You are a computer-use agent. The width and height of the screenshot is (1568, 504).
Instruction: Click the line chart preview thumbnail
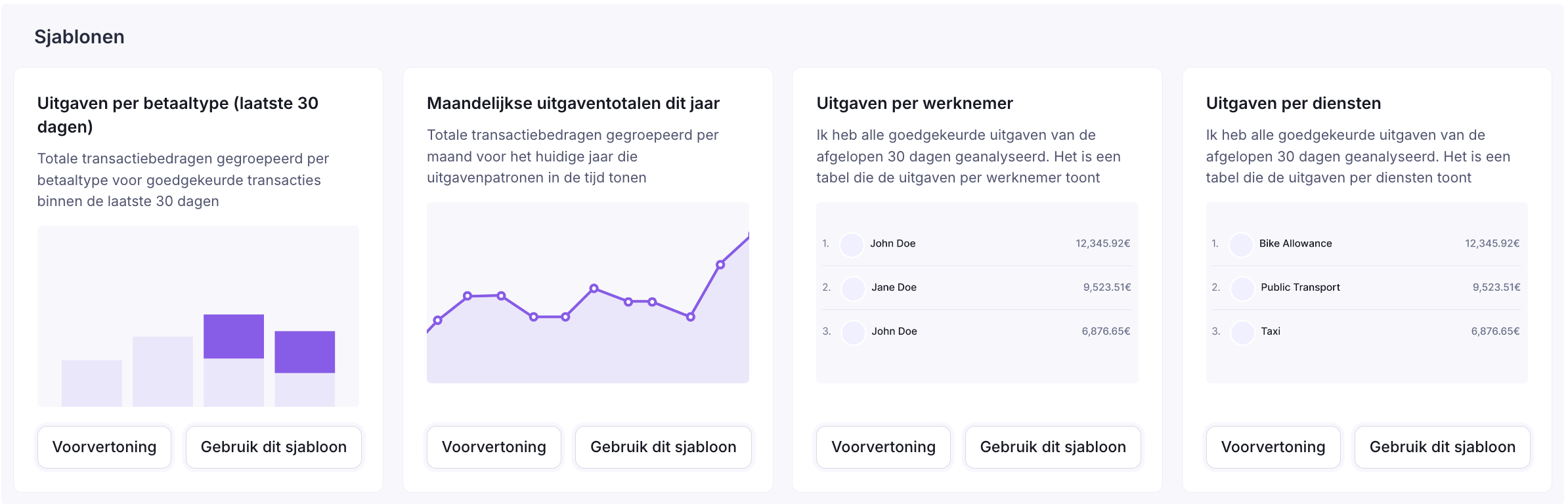pos(588,293)
